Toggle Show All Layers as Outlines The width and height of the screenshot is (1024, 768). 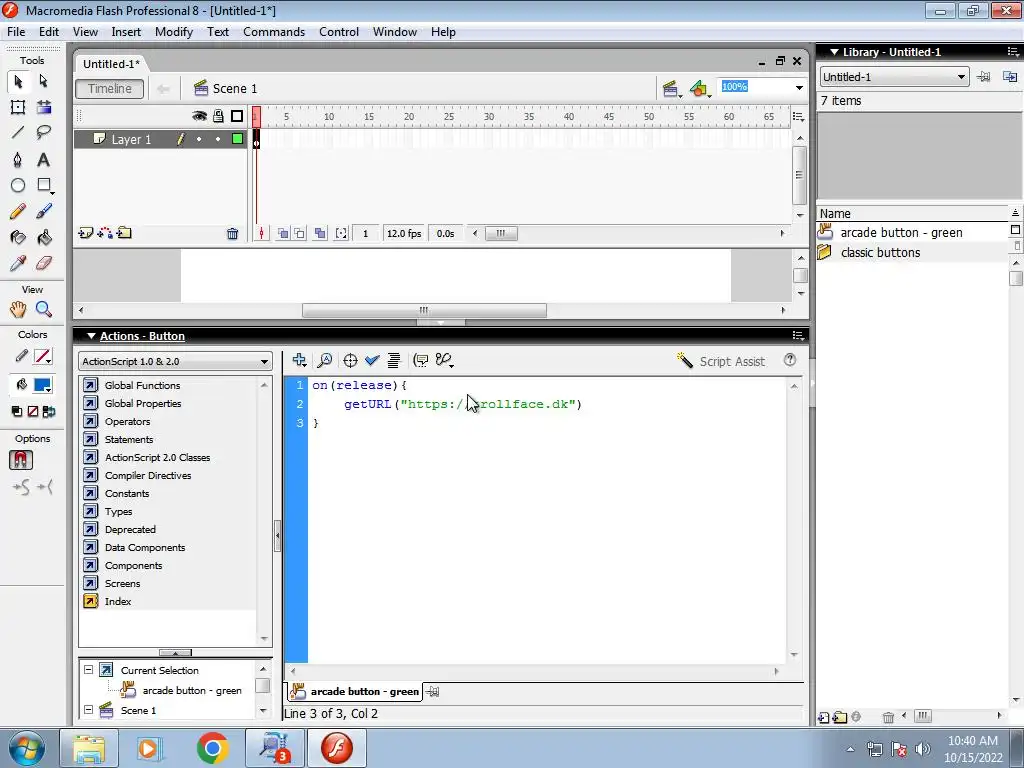point(237,116)
